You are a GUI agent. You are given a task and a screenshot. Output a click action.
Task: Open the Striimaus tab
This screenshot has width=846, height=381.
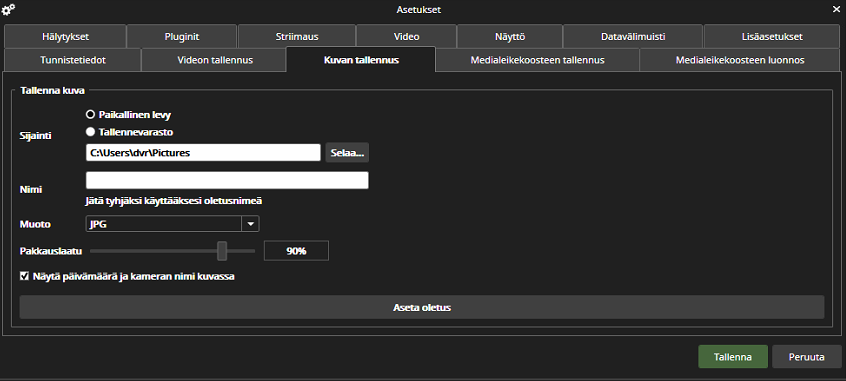pos(296,37)
